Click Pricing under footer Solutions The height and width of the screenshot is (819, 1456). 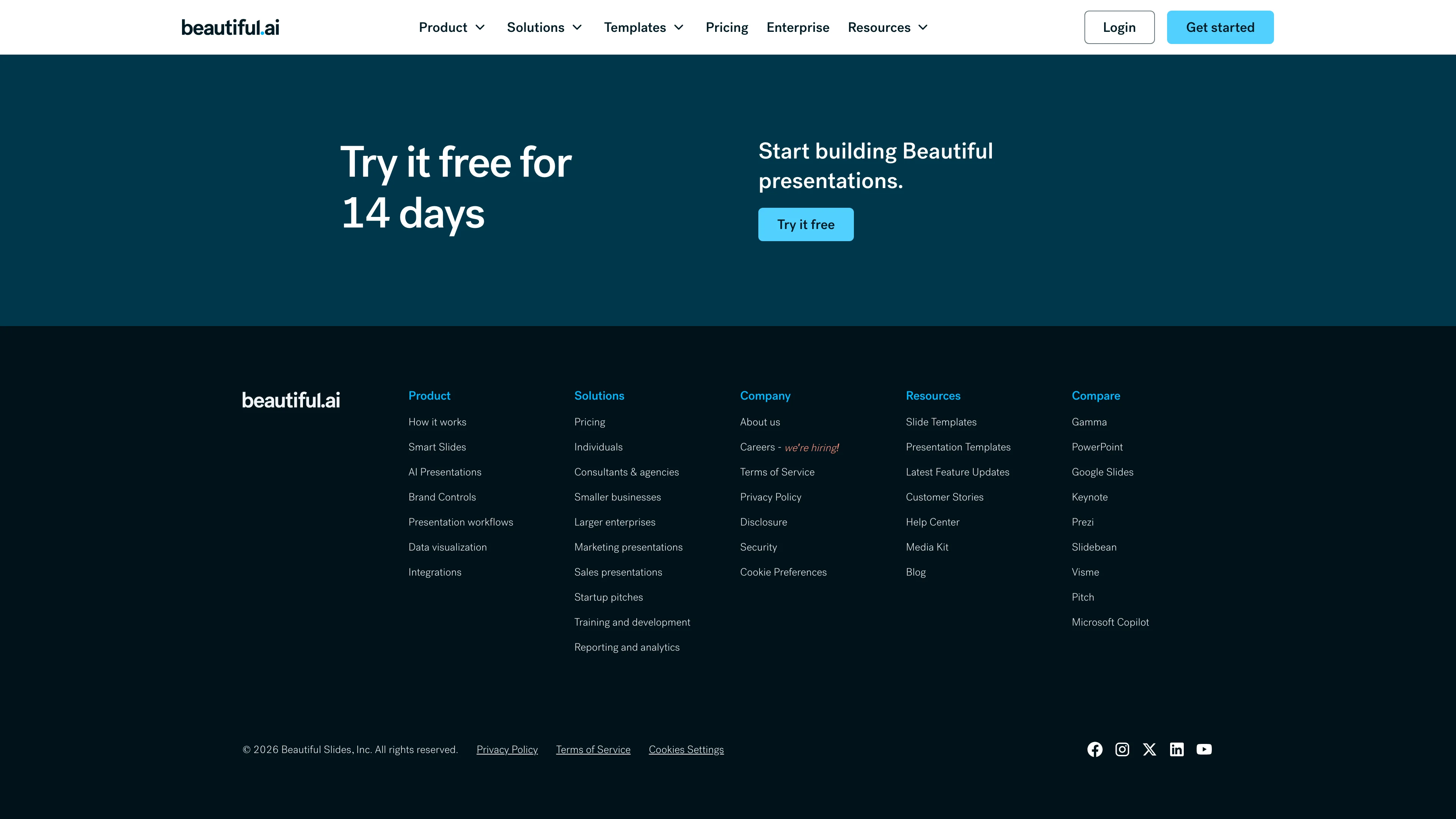coord(590,422)
